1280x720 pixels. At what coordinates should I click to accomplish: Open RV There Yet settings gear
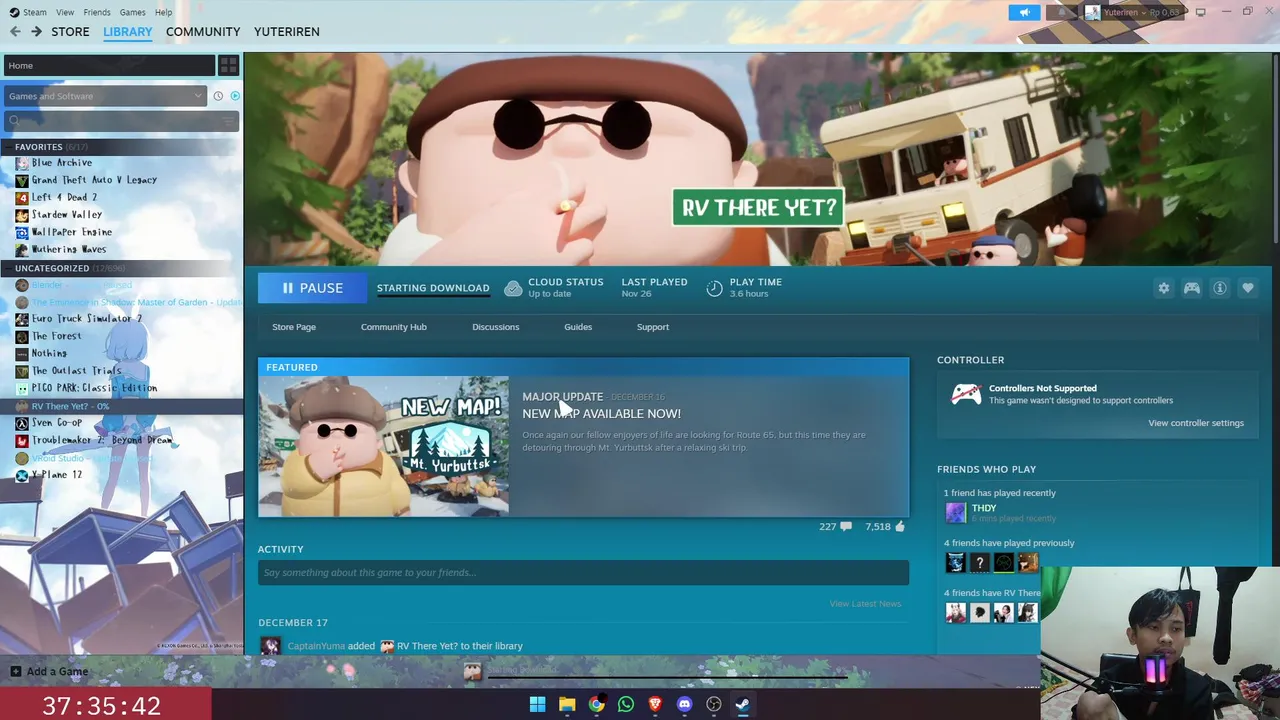point(1164,288)
